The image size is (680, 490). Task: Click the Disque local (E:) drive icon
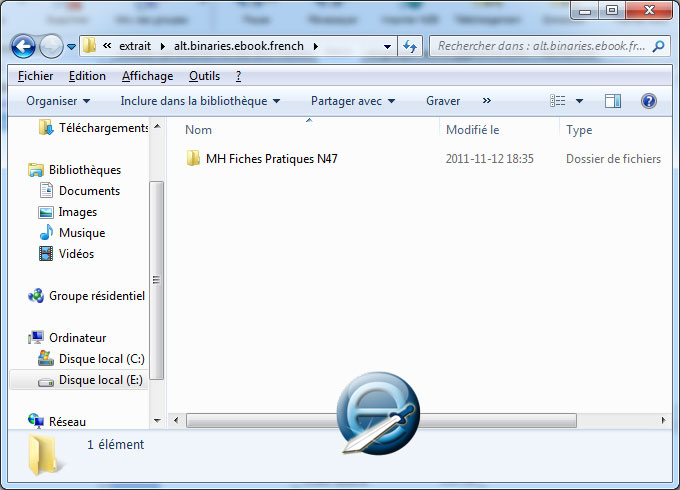point(46,382)
